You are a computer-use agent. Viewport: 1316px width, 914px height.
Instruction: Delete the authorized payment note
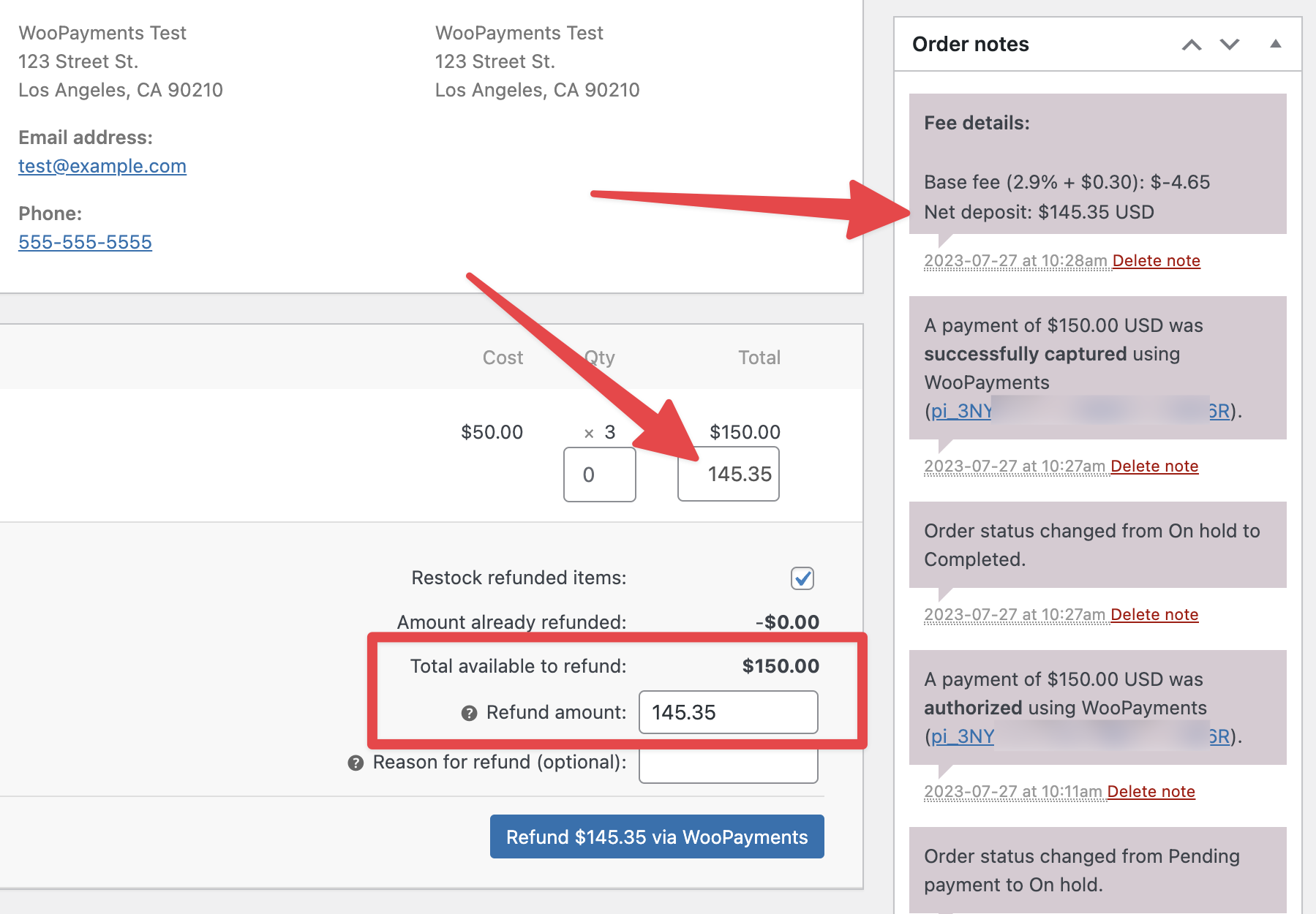click(1151, 792)
